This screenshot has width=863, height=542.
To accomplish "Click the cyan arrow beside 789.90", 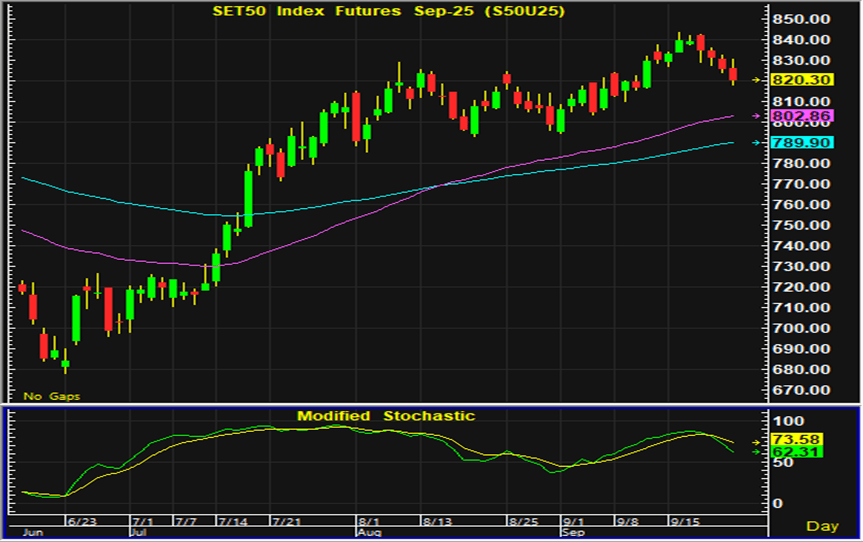I will tap(753, 142).
